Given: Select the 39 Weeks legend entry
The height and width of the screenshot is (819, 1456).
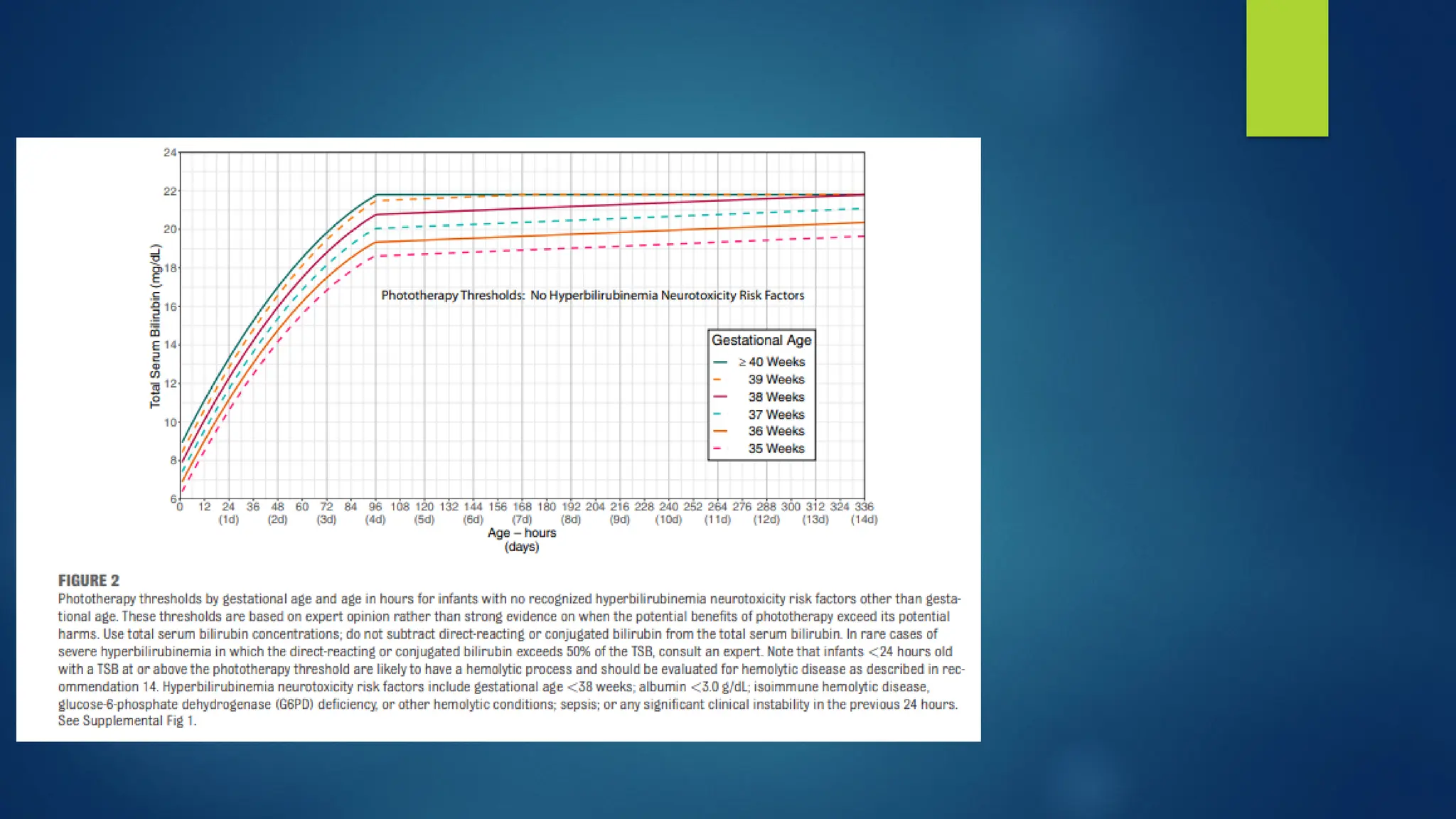Looking at the screenshot, I should 776,380.
